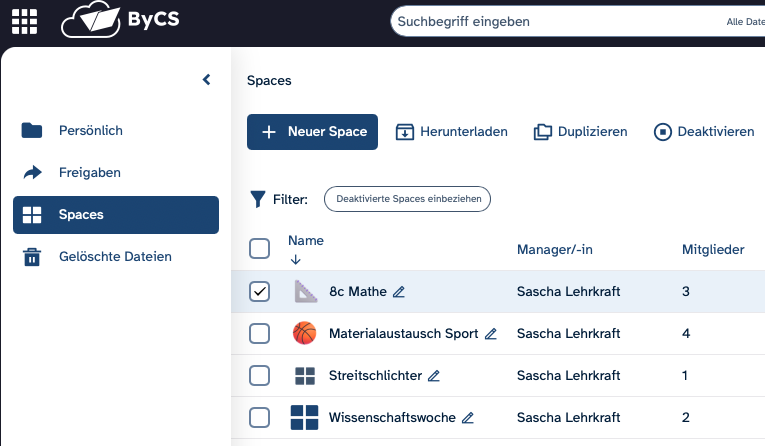Screen dimensions: 765x446
Task: Open the app launcher grid menu
Action: point(24,21)
